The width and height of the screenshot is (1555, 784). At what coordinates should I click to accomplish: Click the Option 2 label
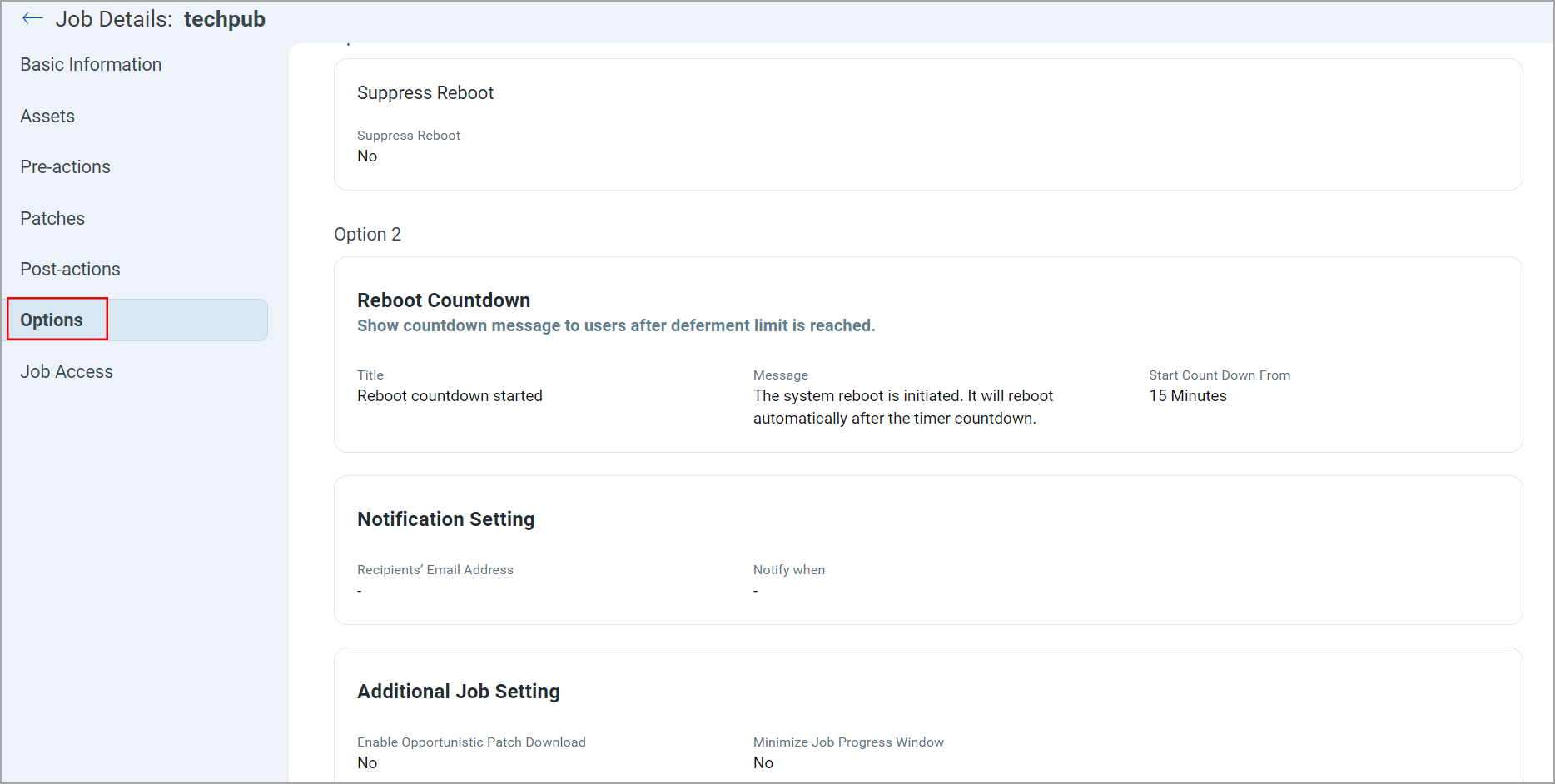point(367,234)
